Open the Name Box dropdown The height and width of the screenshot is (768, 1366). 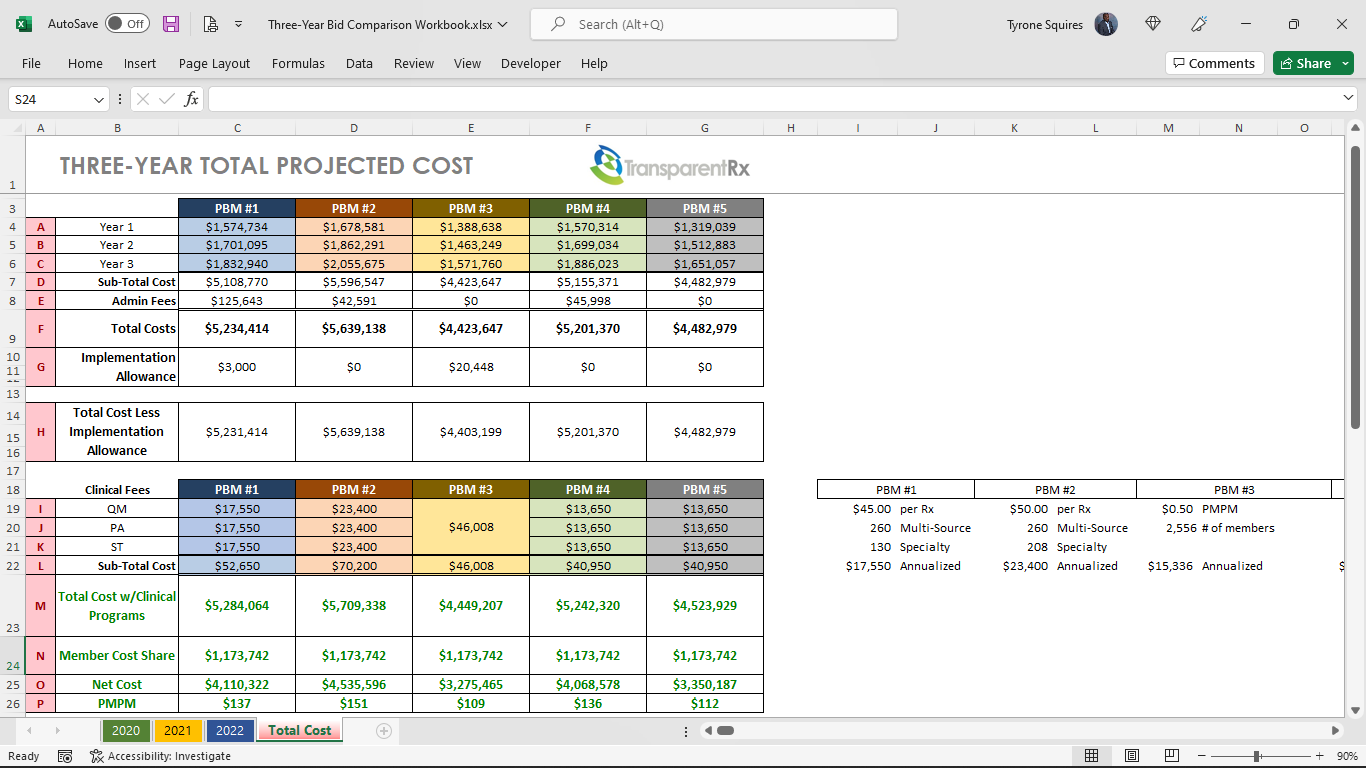tap(100, 99)
